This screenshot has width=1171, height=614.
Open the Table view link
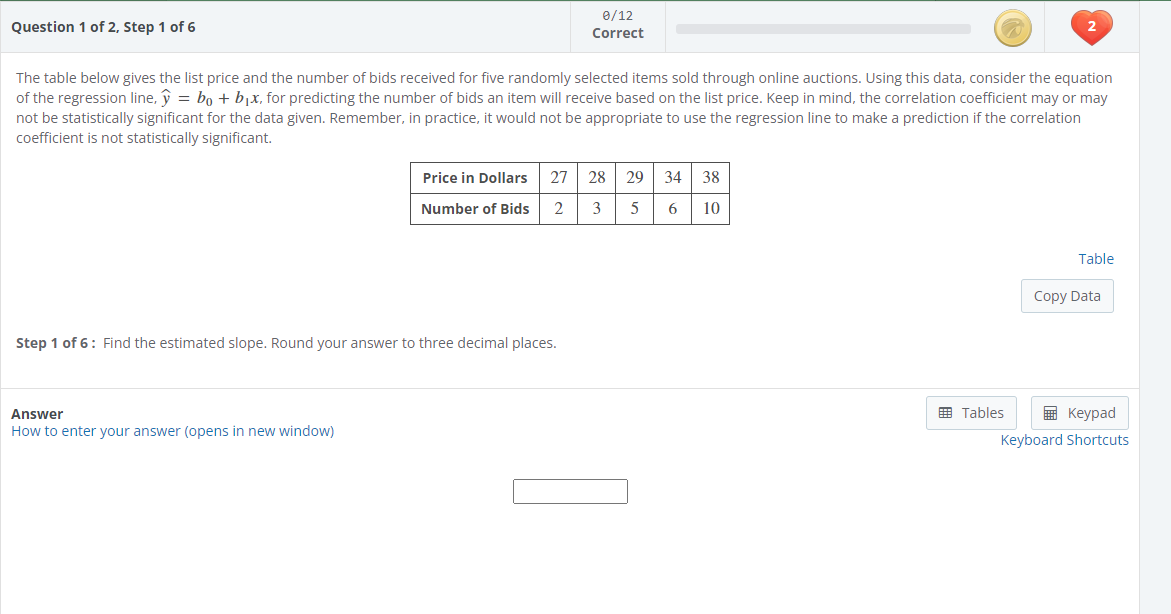(x=1096, y=258)
